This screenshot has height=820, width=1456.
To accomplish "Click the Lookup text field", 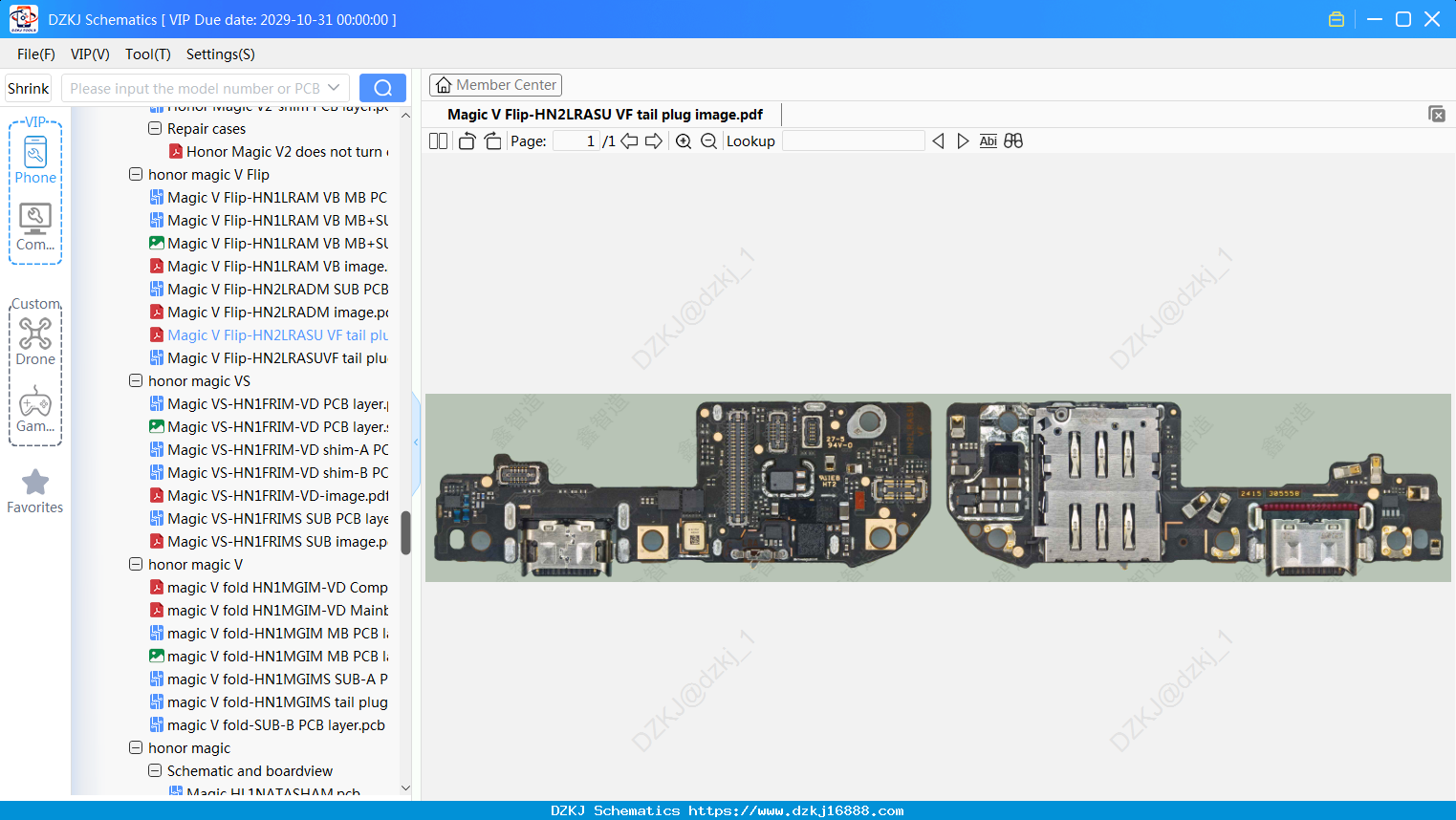I will pos(854,141).
